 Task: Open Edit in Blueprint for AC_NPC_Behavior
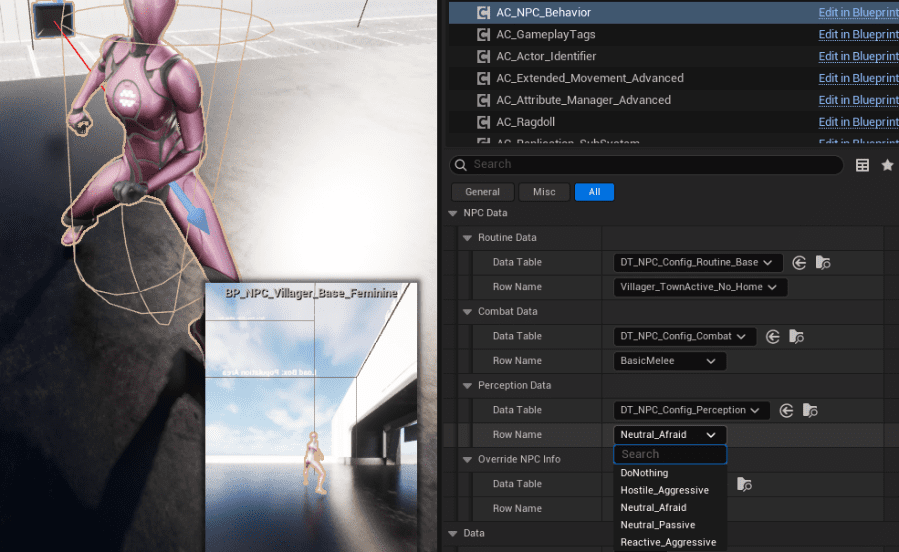point(858,13)
